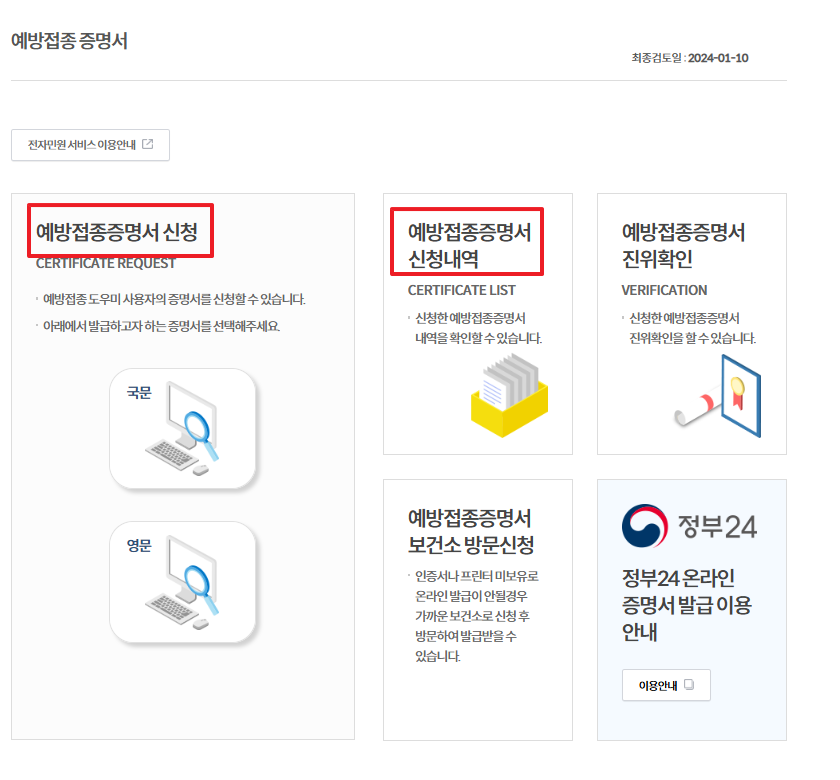Viewport: 840px width, 780px height.
Task: Click 진위확인을 할 수 있습니다 description text
Action: pos(692,338)
